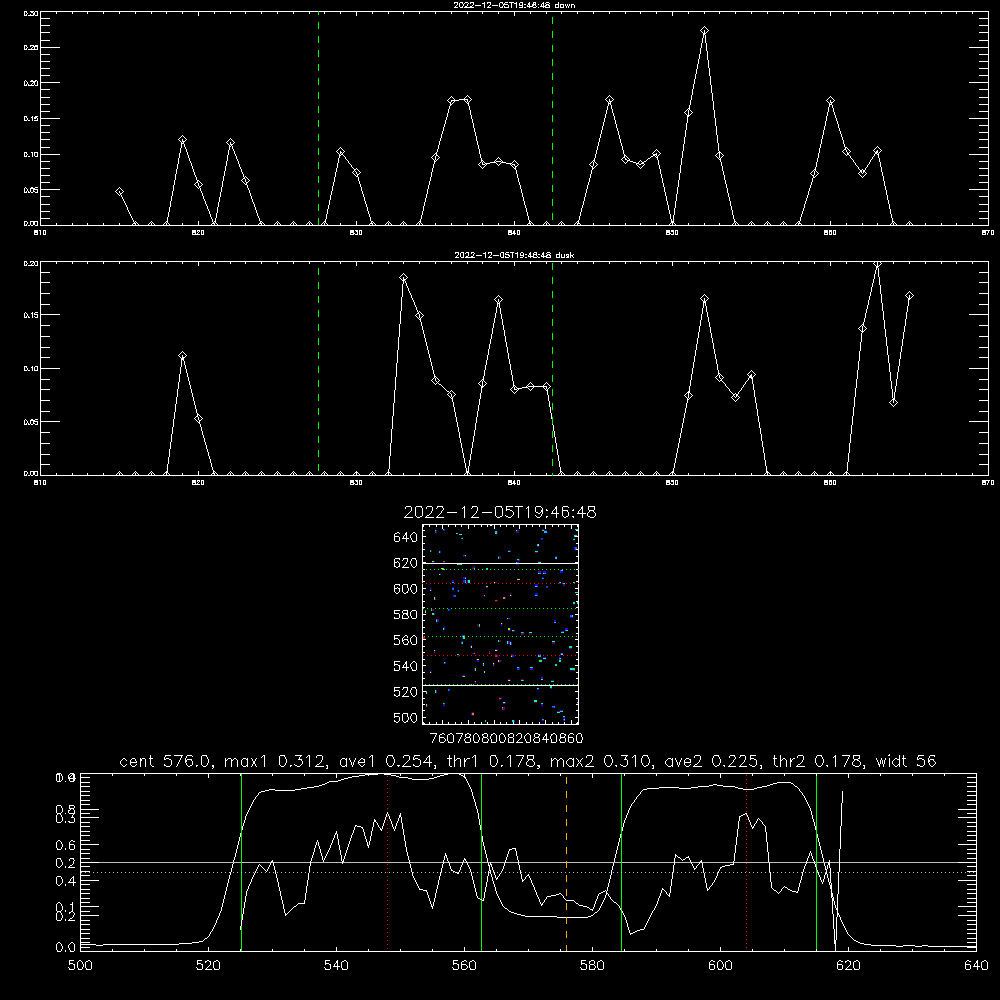Click the bottom plot x-axis label 560

click(x=464, y=966)
